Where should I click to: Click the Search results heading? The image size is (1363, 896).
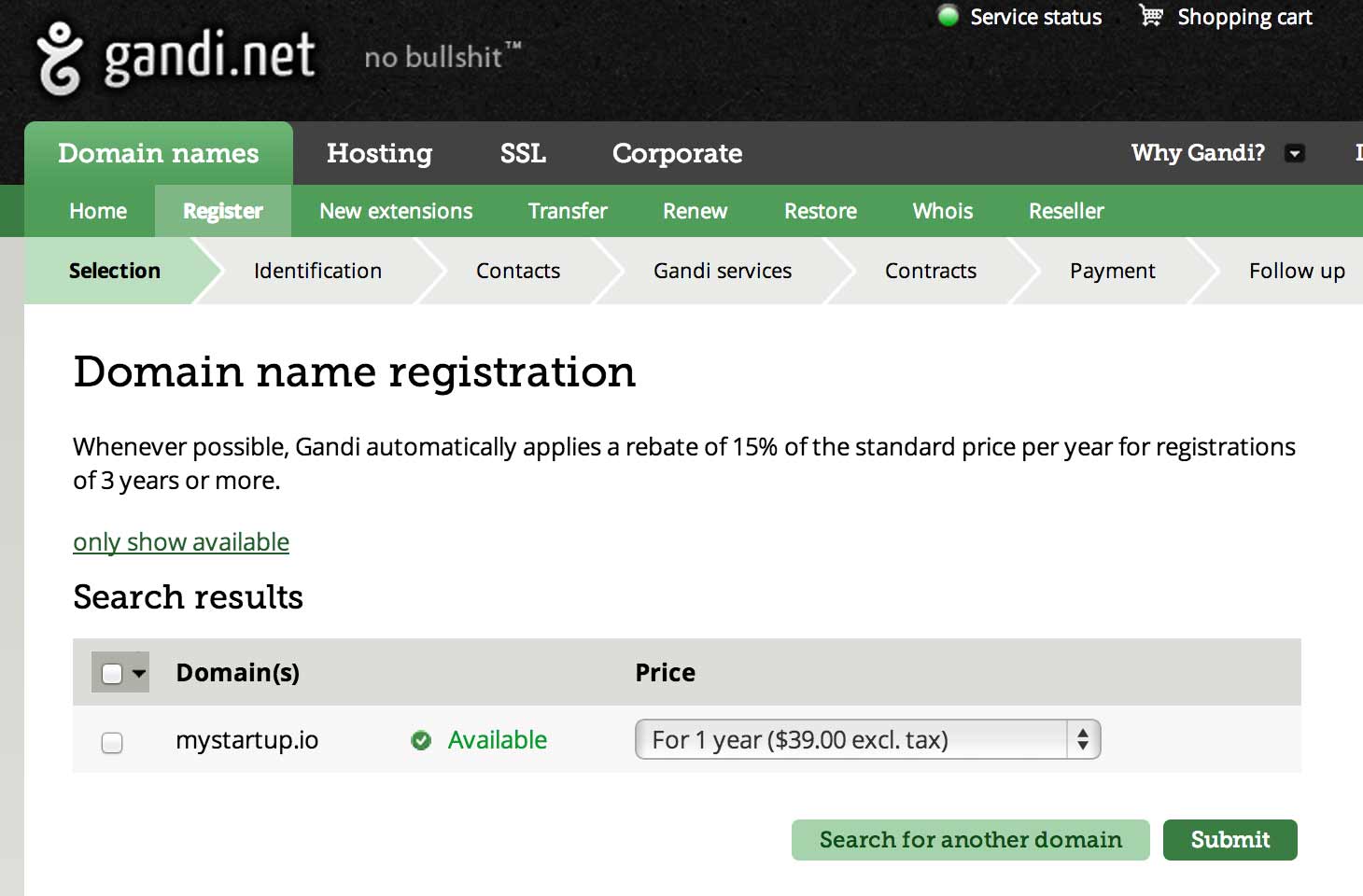pos(189,597)
